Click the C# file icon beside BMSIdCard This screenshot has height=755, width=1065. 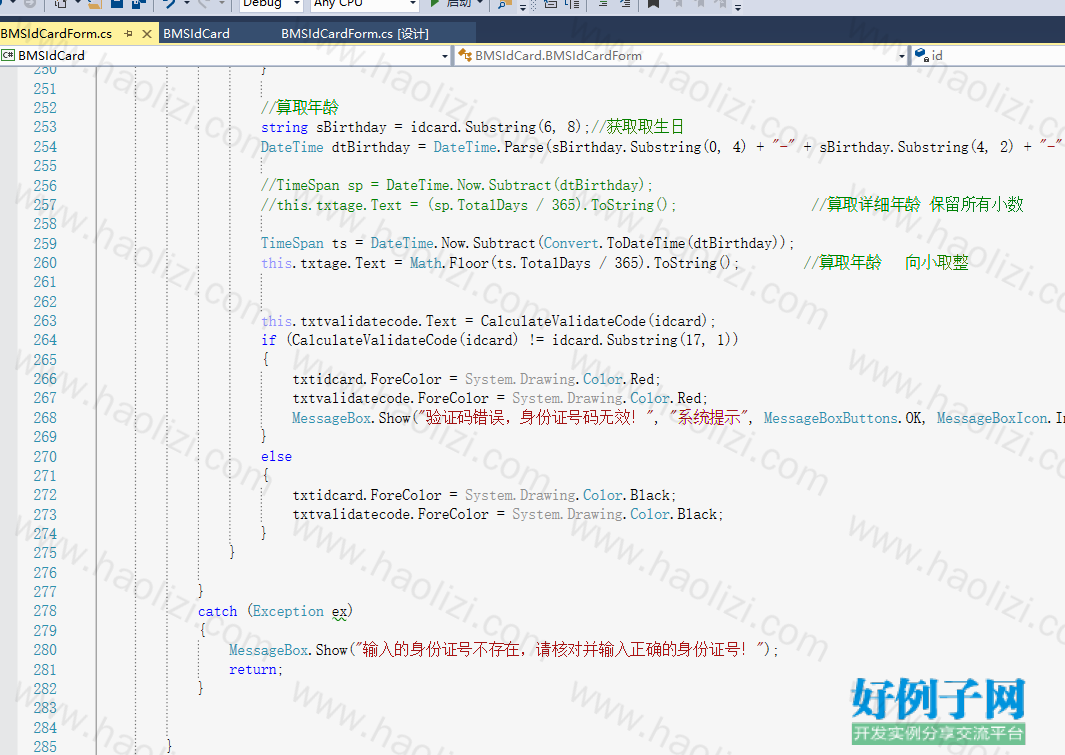pyautogui.click(x=8, y=56)
